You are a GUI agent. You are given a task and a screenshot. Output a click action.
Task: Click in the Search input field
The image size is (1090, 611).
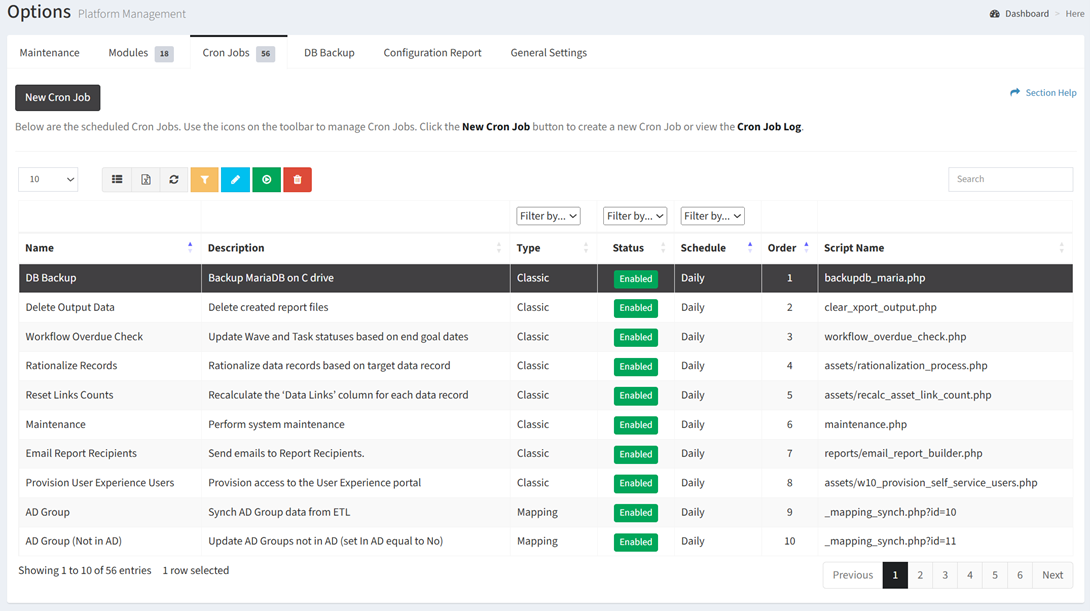click(1010, 180)
